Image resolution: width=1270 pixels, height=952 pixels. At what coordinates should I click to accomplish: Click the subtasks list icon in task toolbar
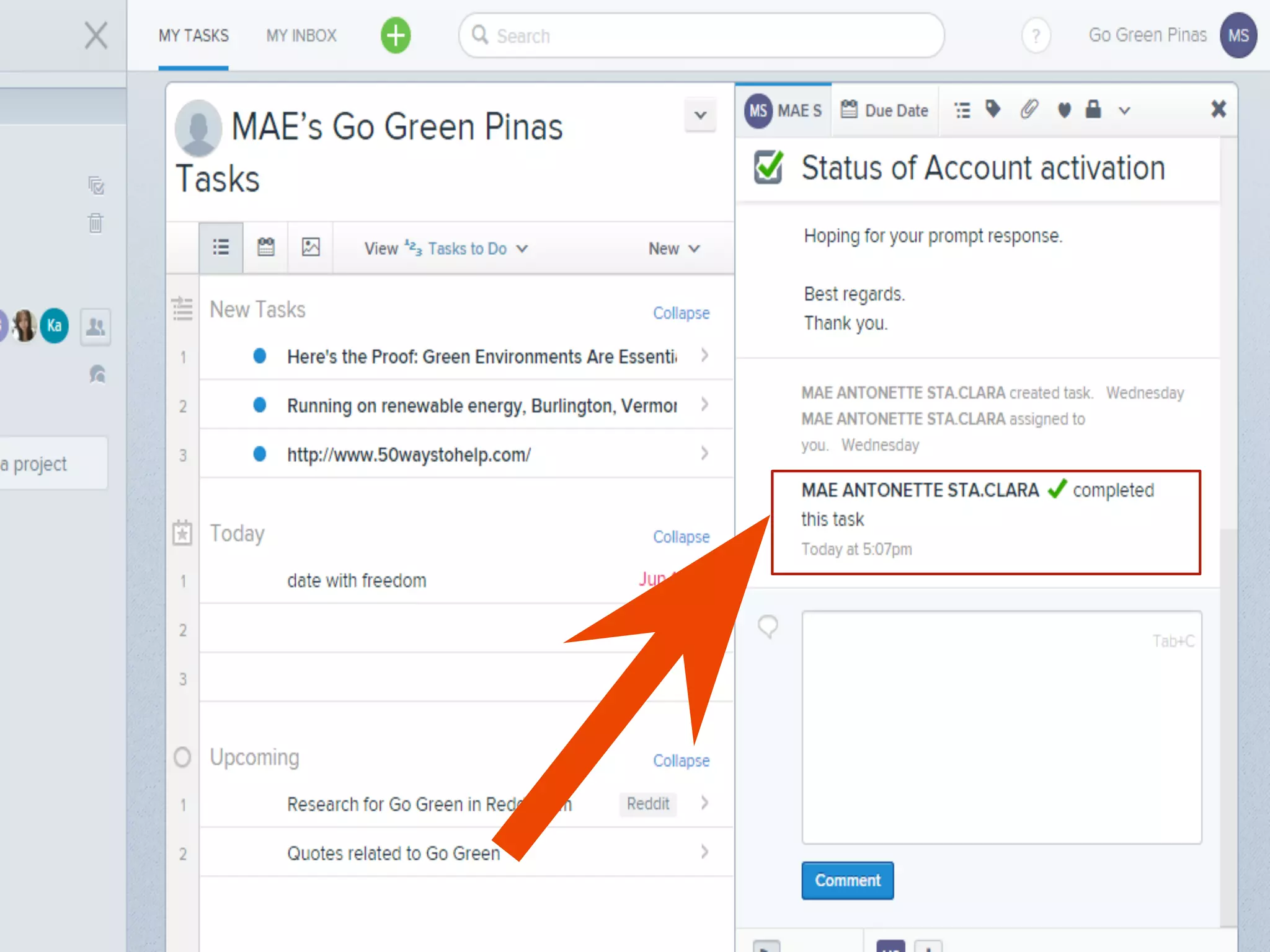coord(962,110)
